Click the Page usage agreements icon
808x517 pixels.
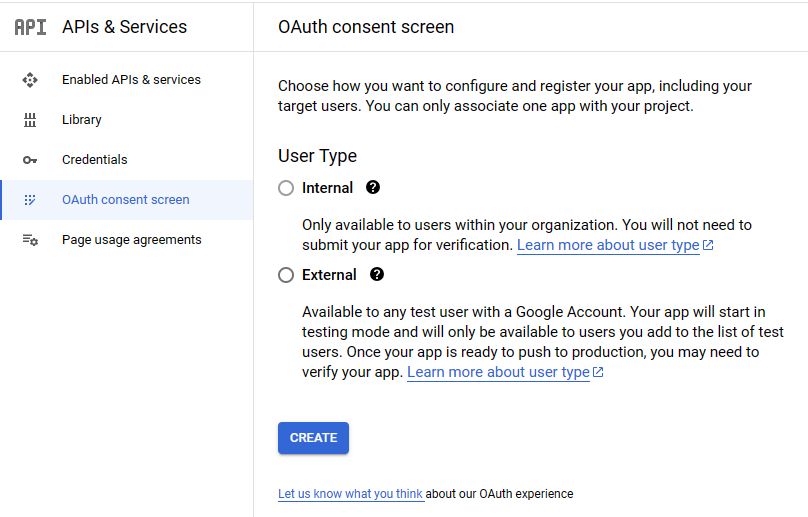tap(30, 240)
